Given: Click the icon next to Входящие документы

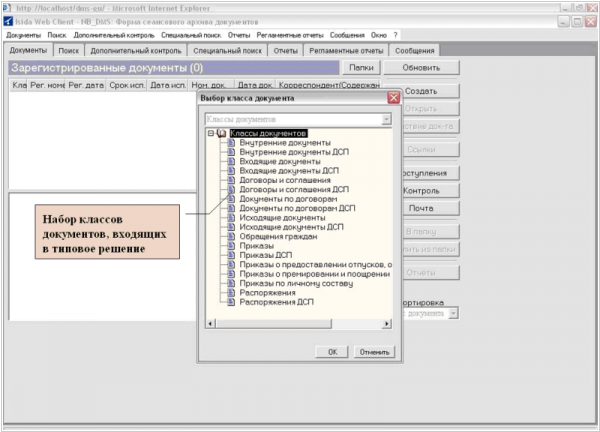Looking at the screenshot, I should point(231,161).
